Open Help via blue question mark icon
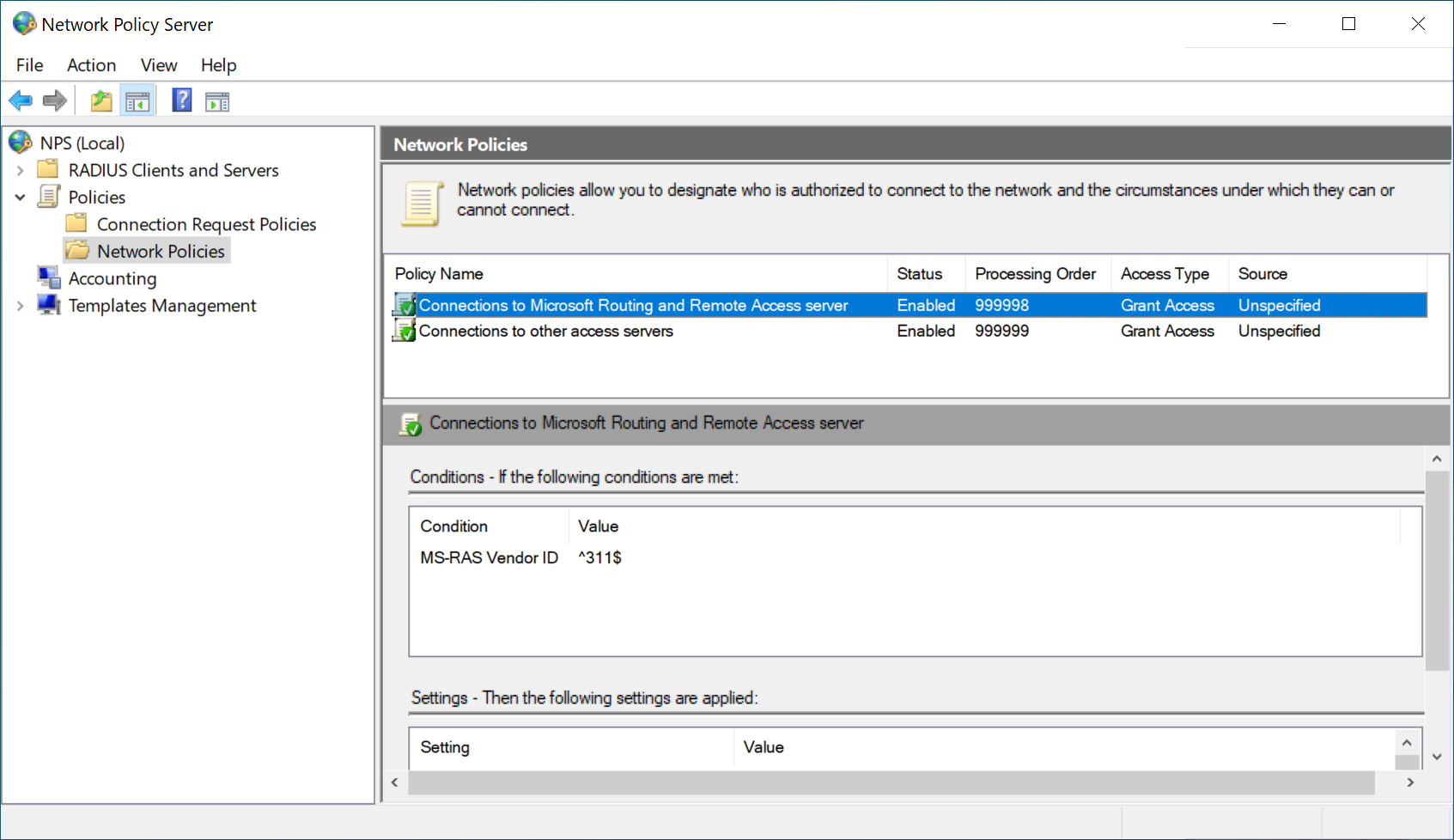Image resolution: width=1454 pixels, height=840 pixels. (182, 100)
